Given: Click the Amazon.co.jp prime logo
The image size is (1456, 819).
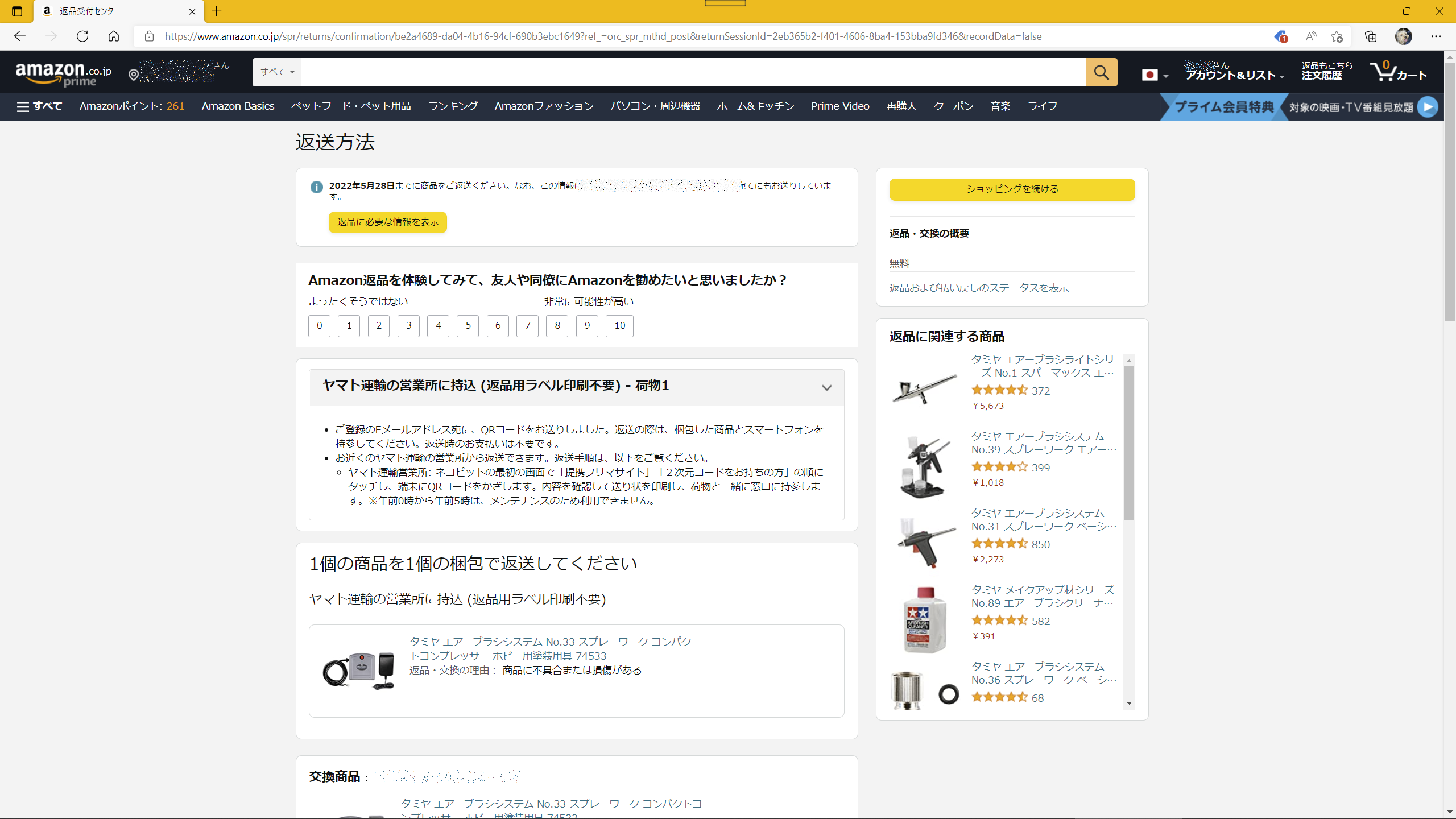Looking at the screenshot, I should coord(64,74).
